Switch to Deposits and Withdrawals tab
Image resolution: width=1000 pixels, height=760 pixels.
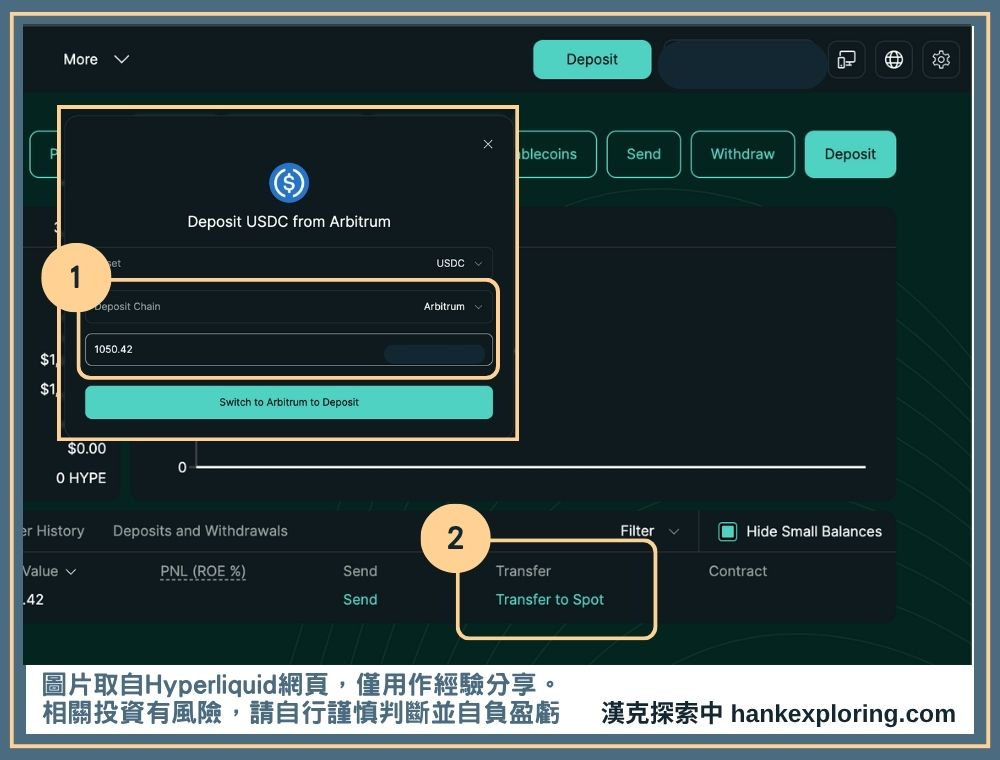coord(200,531)
